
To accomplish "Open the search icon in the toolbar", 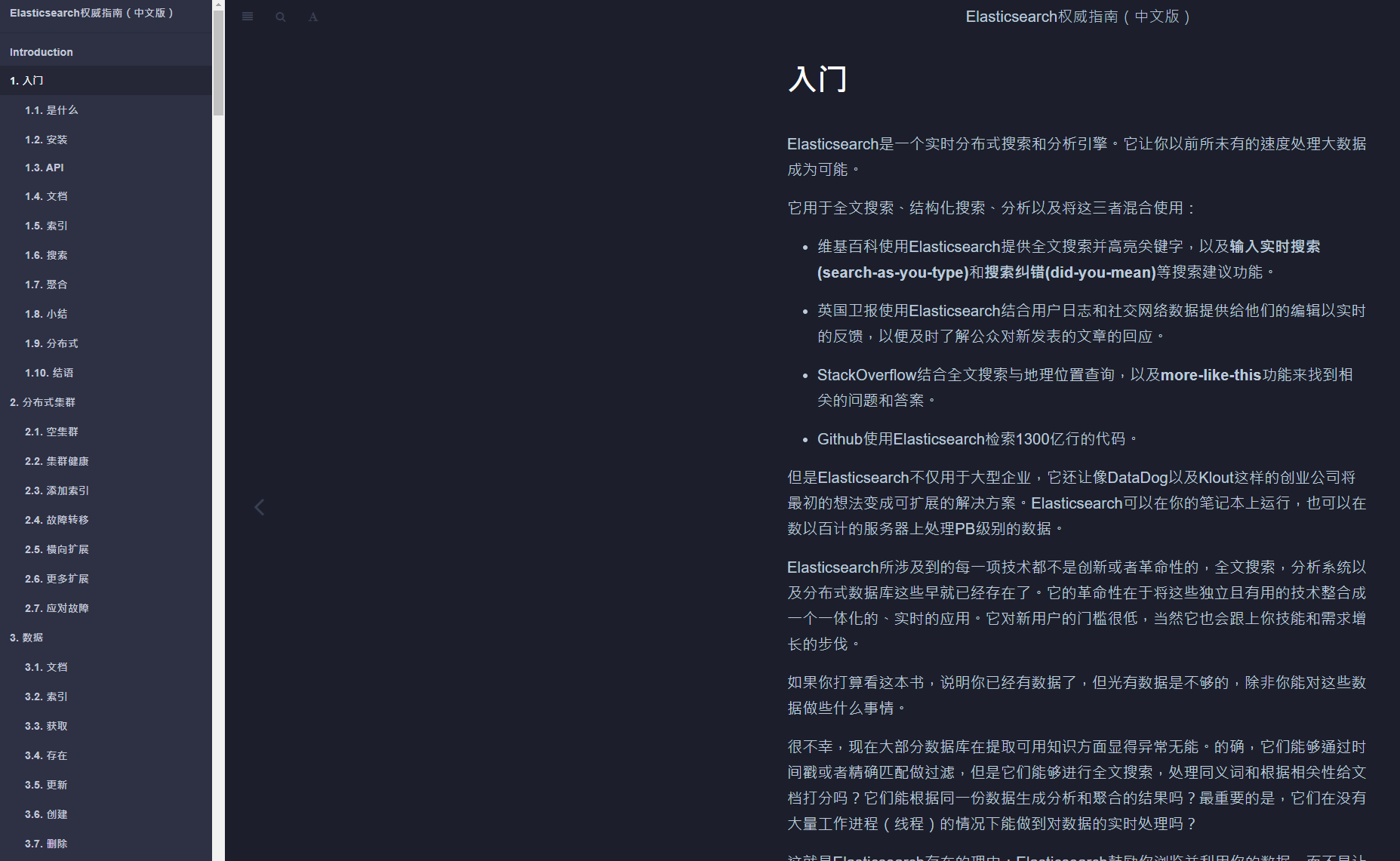I will pyautogui.click(x=281, y=17).
